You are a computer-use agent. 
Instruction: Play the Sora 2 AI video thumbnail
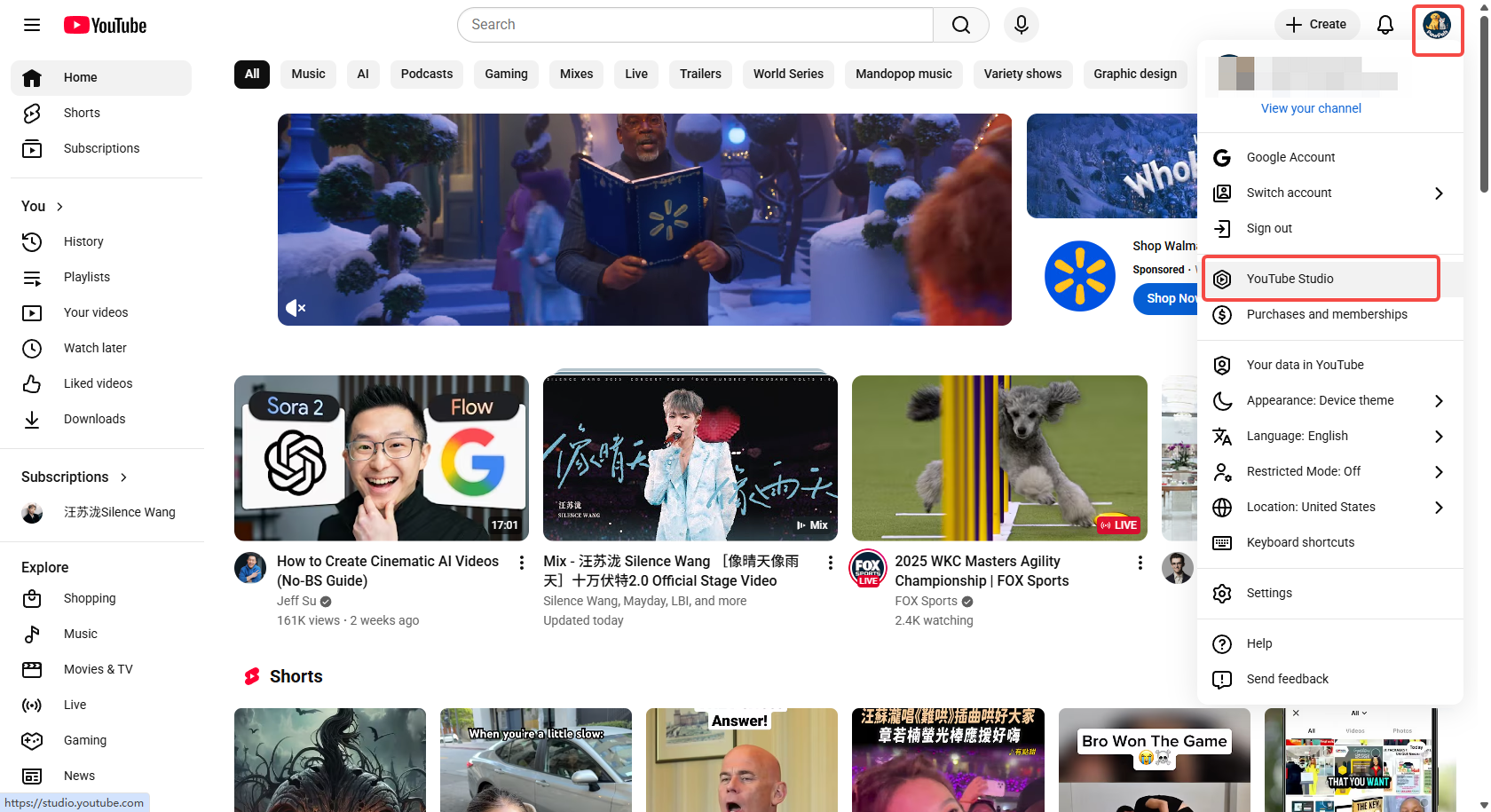click(381, 457)
